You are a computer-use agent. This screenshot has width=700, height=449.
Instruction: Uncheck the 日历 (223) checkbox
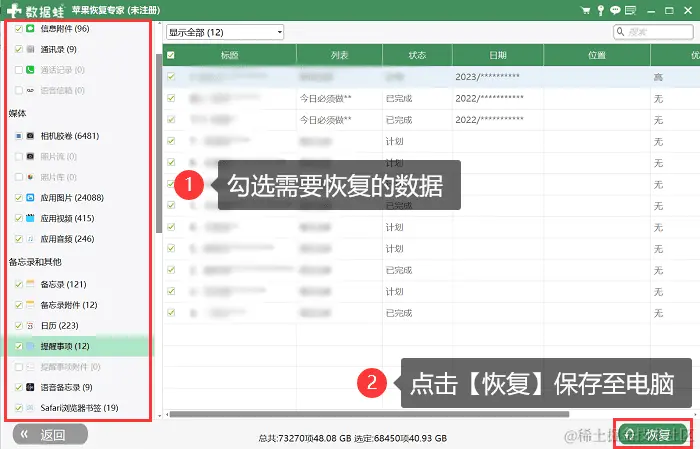coord(18,325)
